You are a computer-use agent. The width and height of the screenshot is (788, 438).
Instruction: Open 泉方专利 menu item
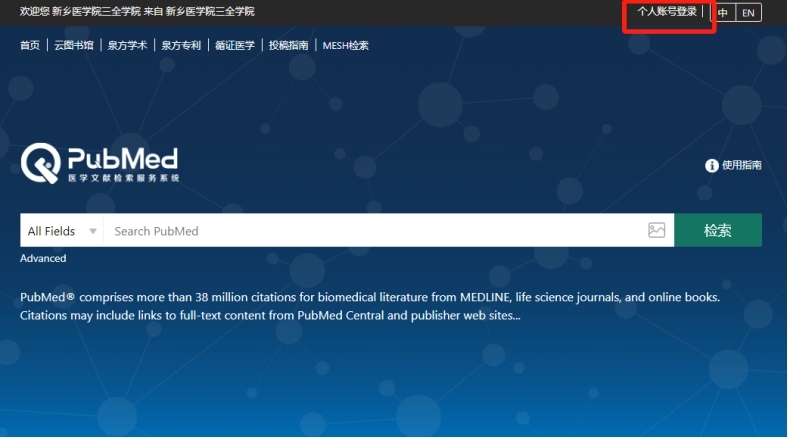[181, 45]
